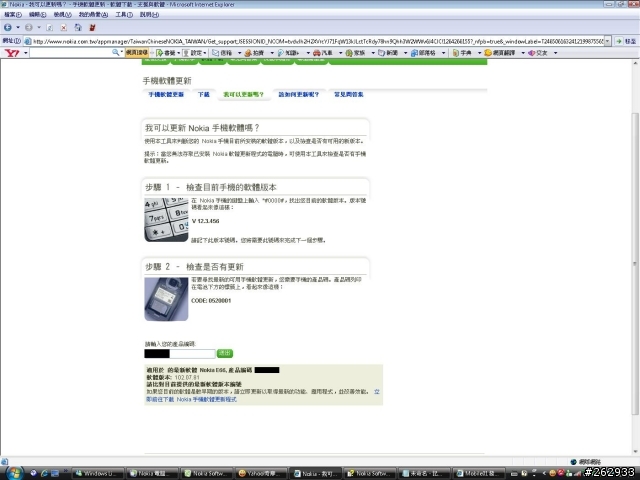Viewport: 640px width, 480px height.
Task: Select the 該如何更新呢? page tab
Action: click(299, 94)
